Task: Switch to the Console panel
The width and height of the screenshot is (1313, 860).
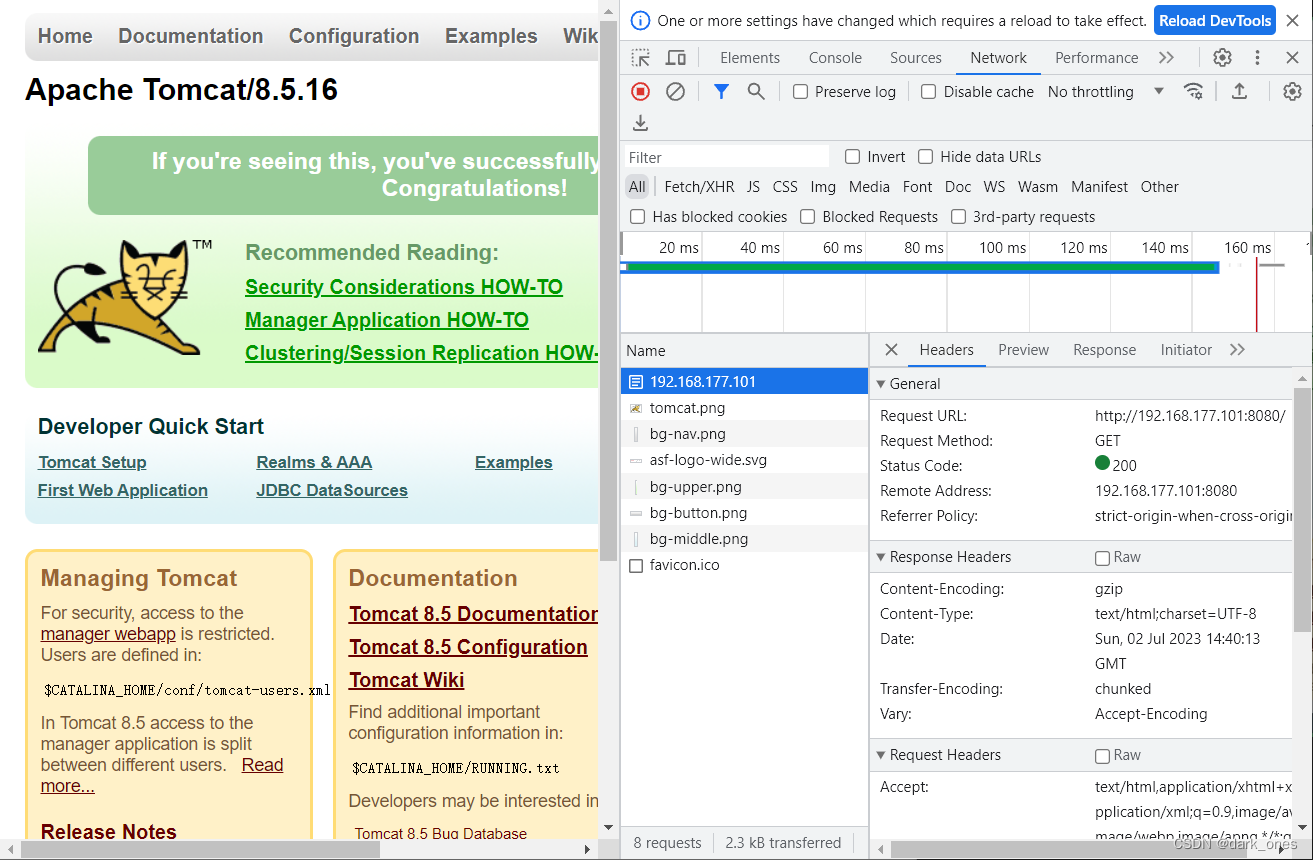Action: pyautogui.click(x=835, y=58)
